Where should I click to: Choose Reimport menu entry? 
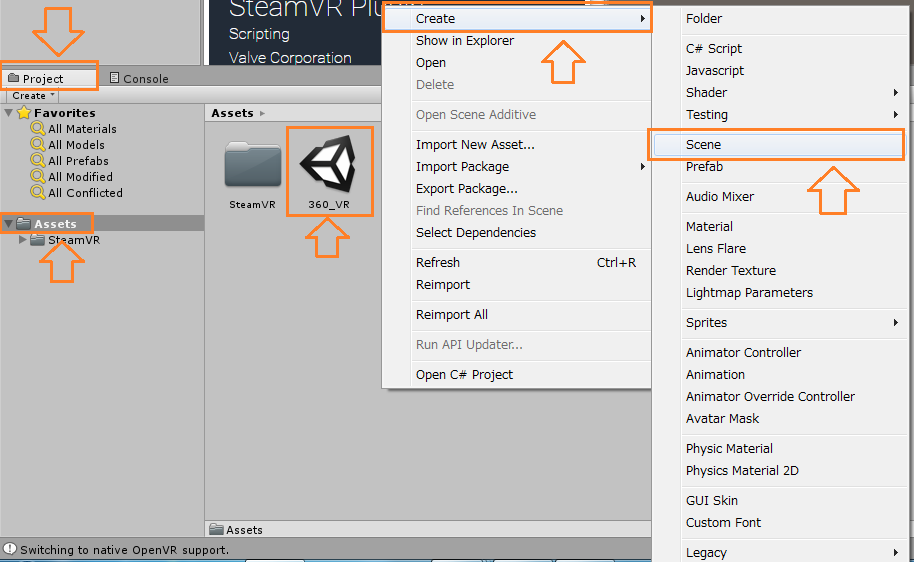click(517, 284)
